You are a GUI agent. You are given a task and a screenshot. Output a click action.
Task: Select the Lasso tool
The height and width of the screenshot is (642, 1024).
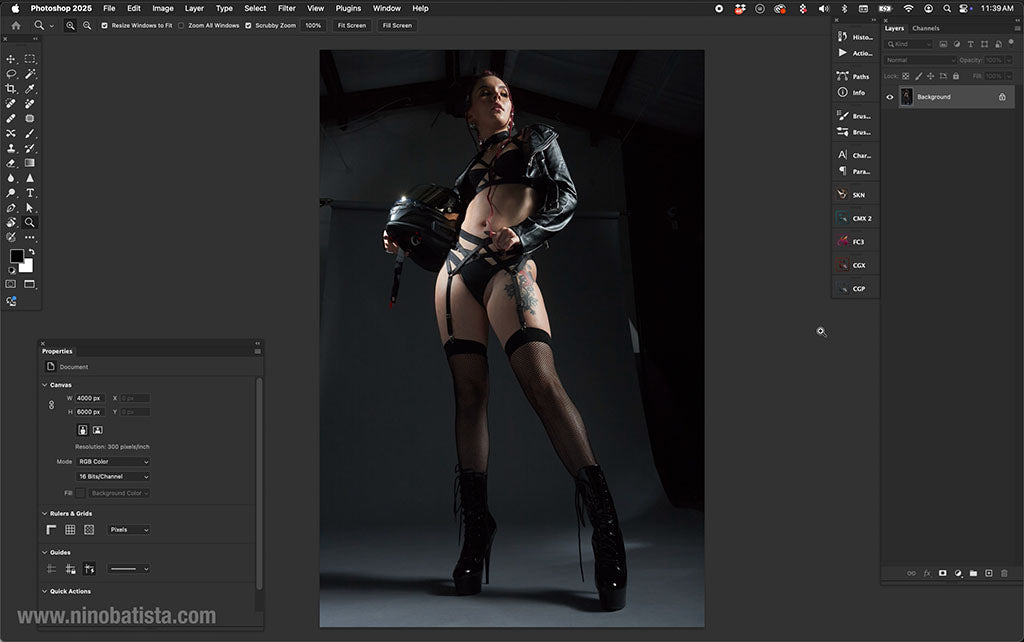11,74
